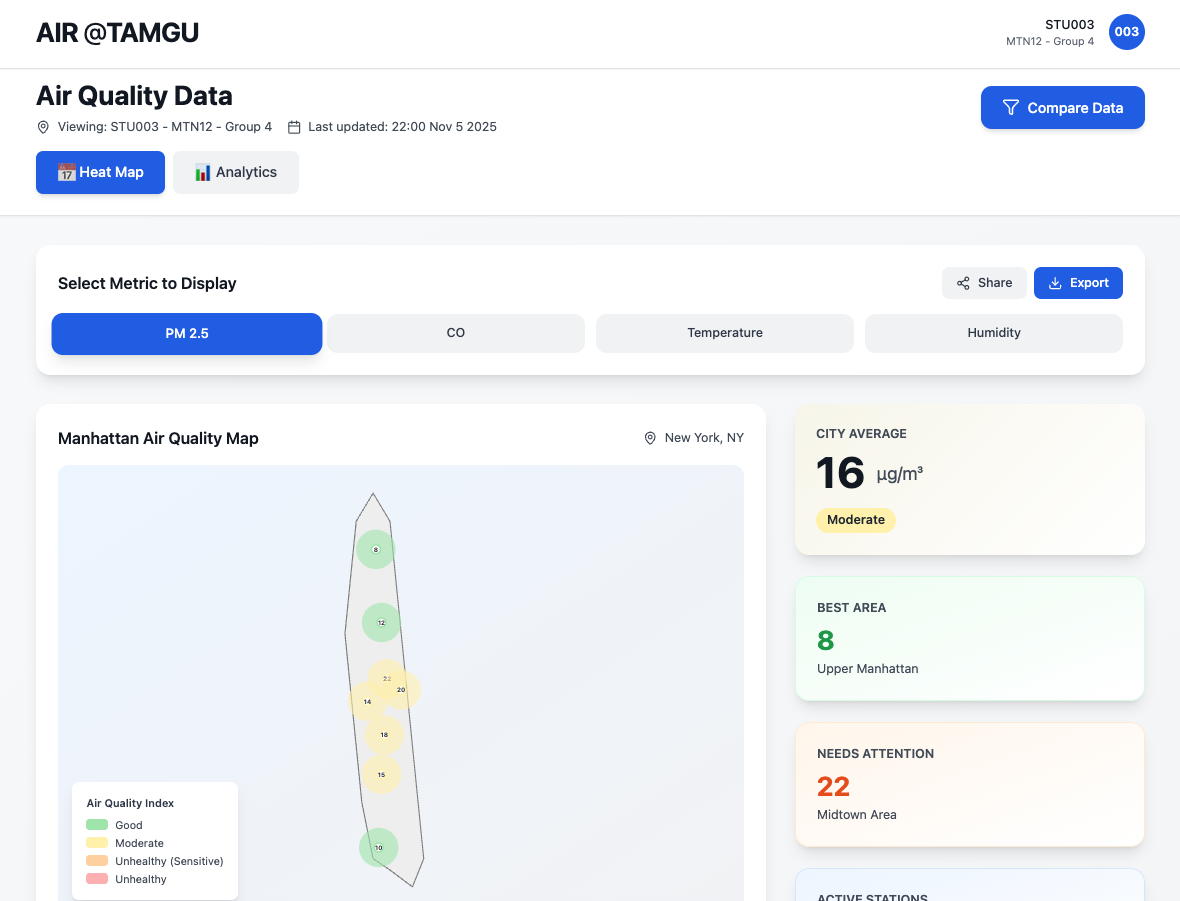Select the Temperature metric option
The image size is (1180, 901).
coord(724,333)
